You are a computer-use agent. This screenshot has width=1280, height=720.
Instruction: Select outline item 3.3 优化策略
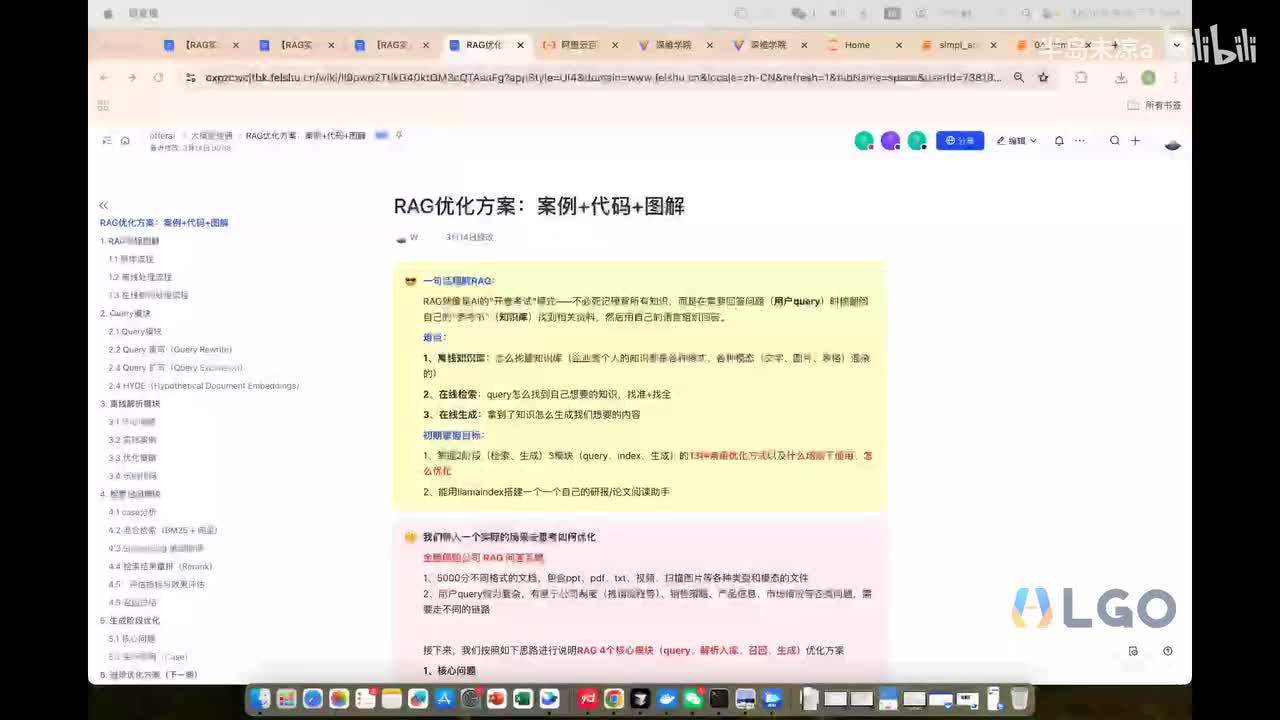pyautogui.click(x=132, y=458)
